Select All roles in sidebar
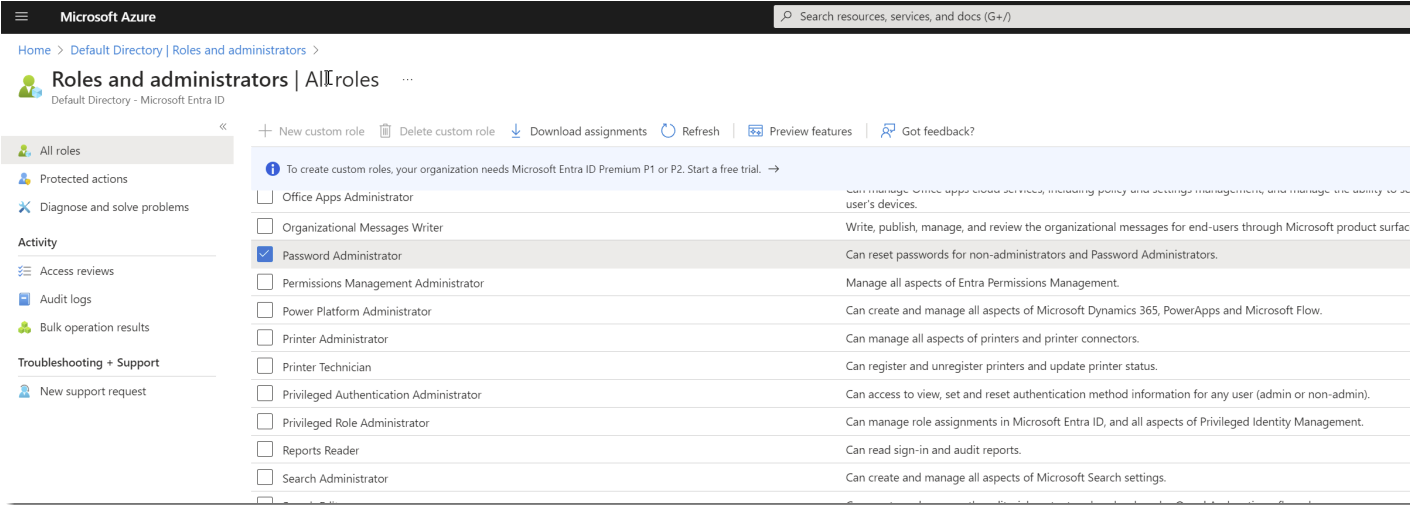 117,151
